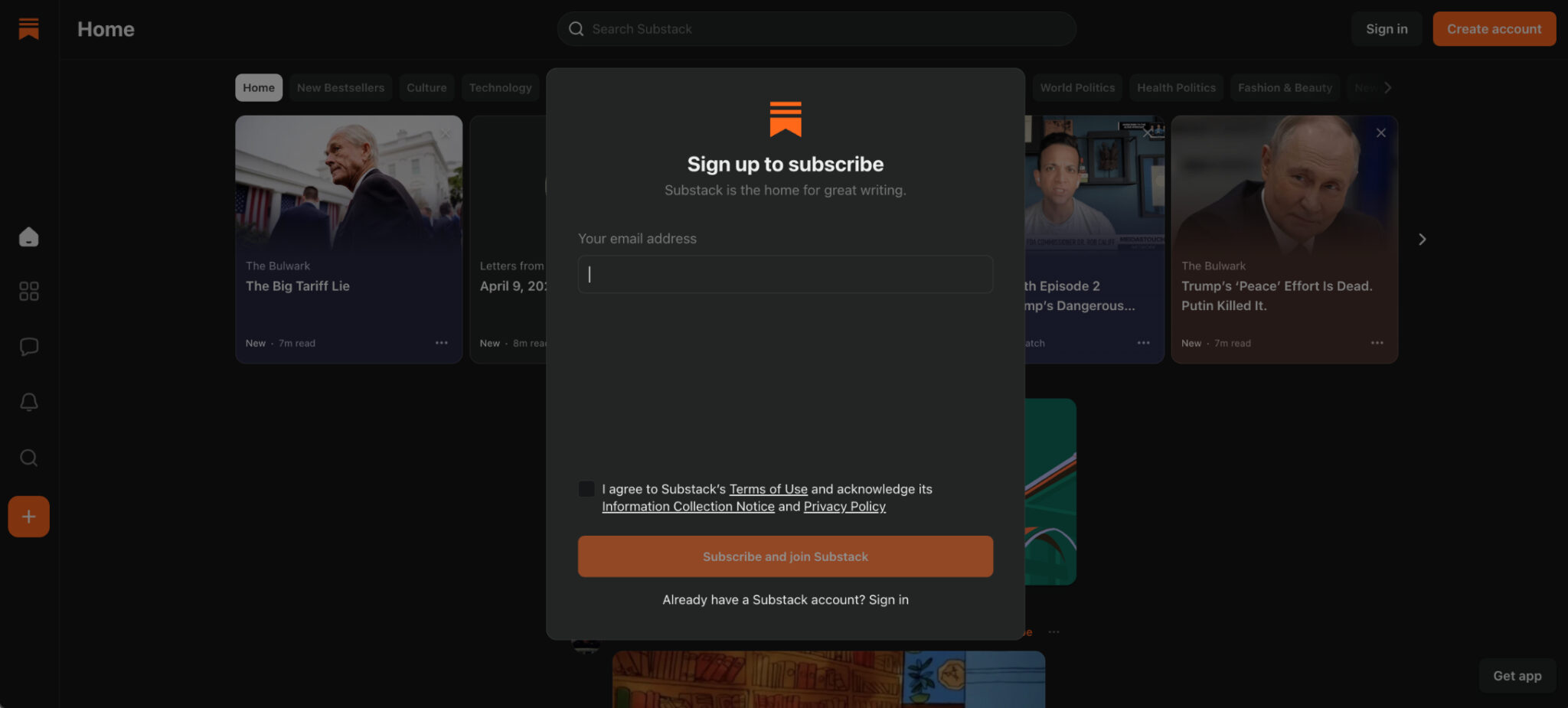Click the Create account button
The height and width of the screenshot is (708, 1568).
[x=1493, y=28]
